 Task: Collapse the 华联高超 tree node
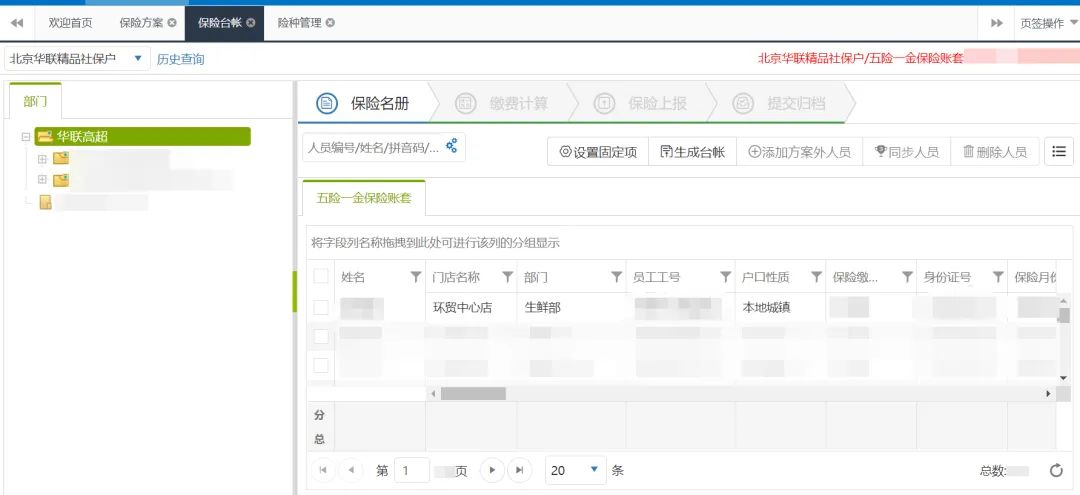pos(26,136)
